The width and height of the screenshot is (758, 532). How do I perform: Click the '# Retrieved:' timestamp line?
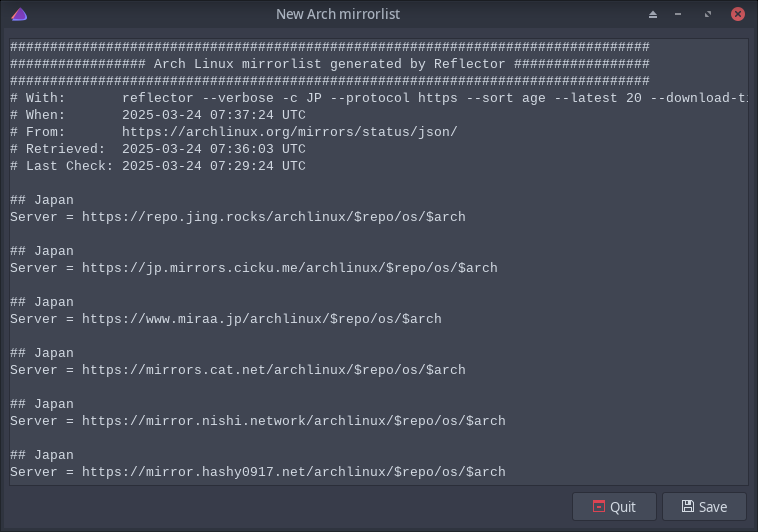click(x=158, y=149)
